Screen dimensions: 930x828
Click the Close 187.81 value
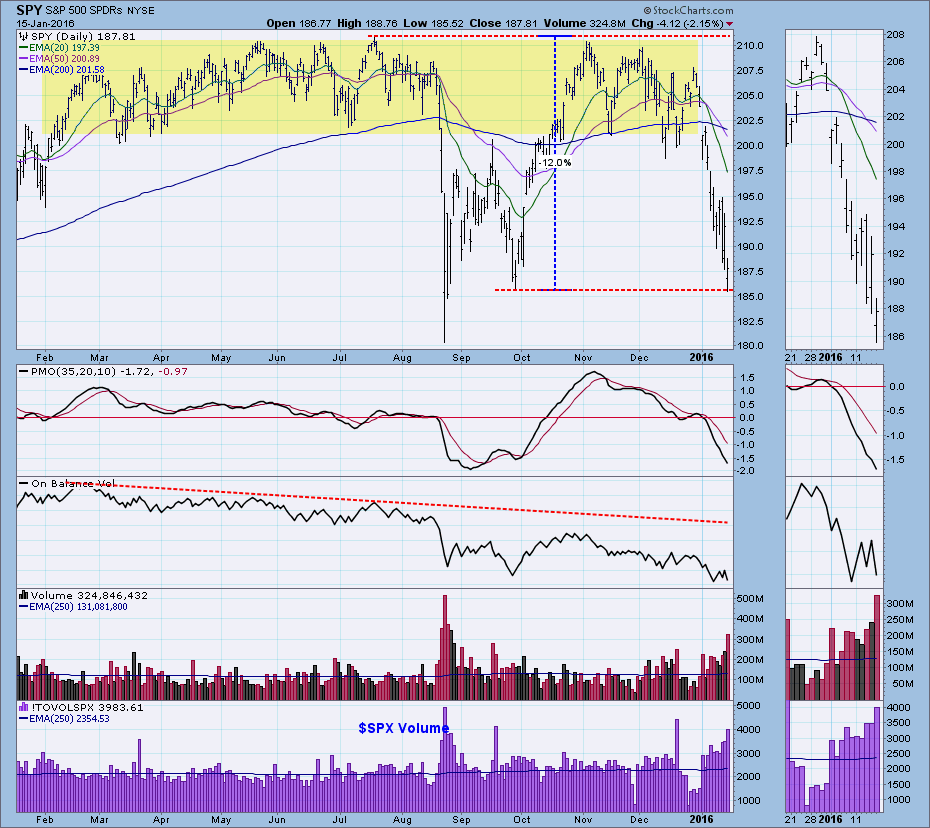(x=504, y=24)
